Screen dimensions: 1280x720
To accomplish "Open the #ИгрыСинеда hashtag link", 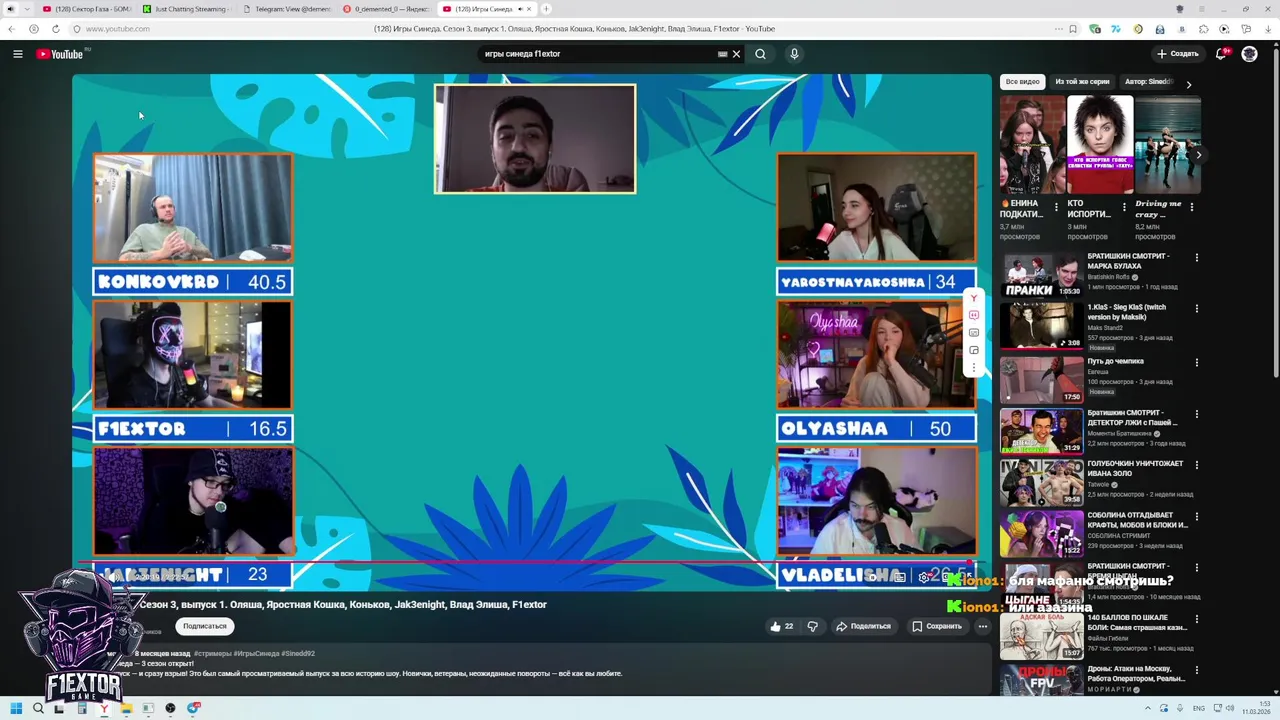I will (257, 654).
